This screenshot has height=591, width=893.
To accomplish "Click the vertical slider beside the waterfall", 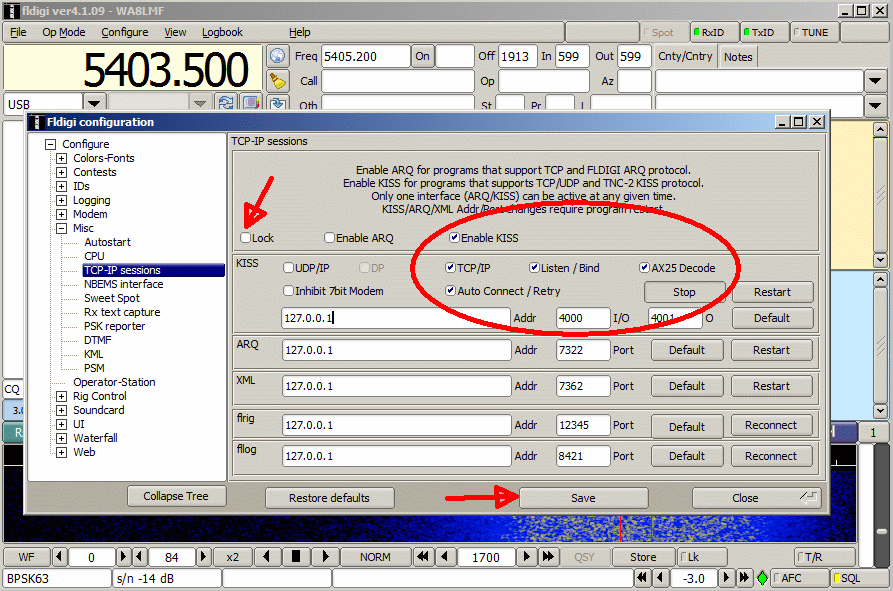I will coord(882,532).
